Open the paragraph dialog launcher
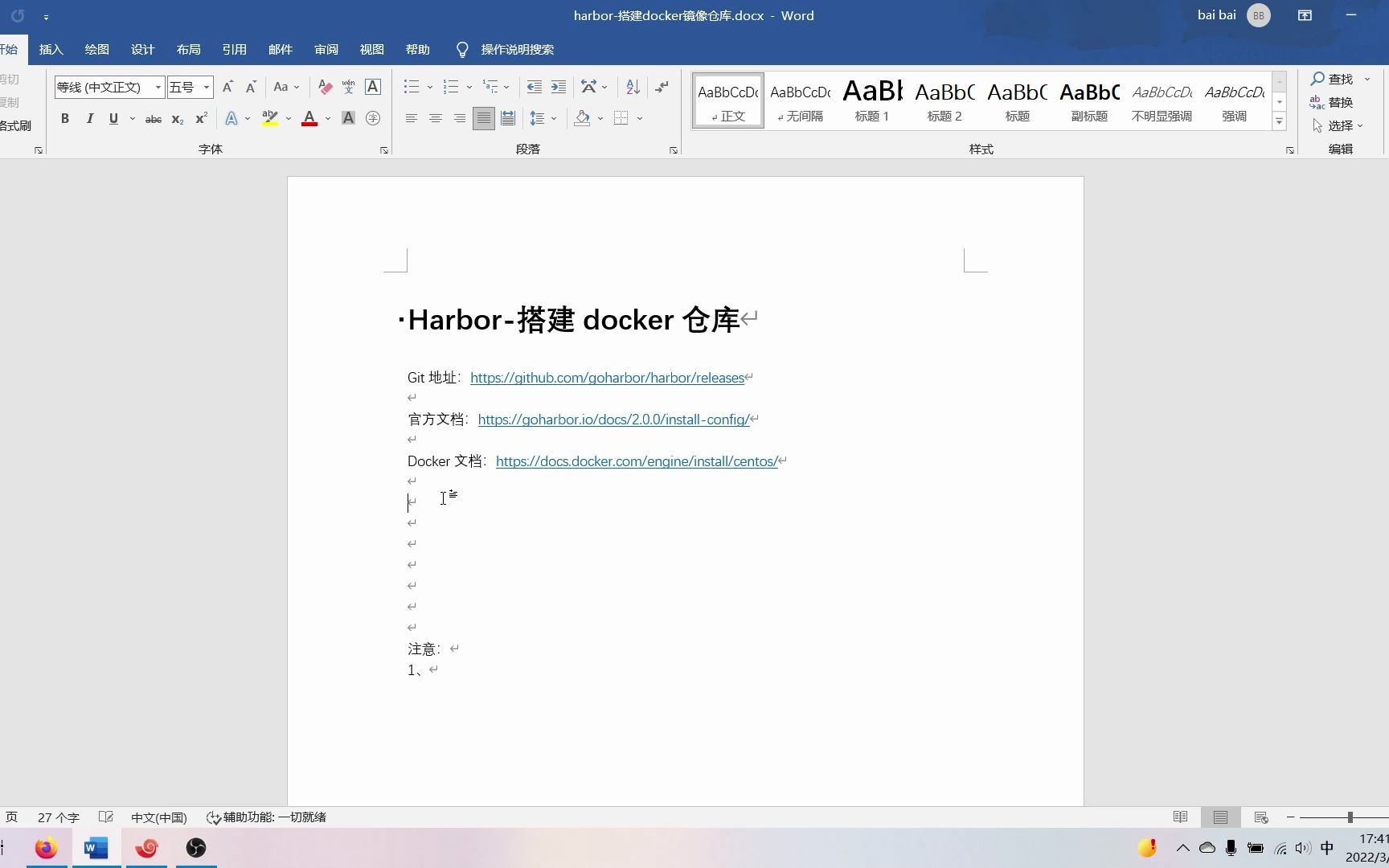Viewport: 1389px width, 868px height. pyautogui.click(x=674, y=150)
